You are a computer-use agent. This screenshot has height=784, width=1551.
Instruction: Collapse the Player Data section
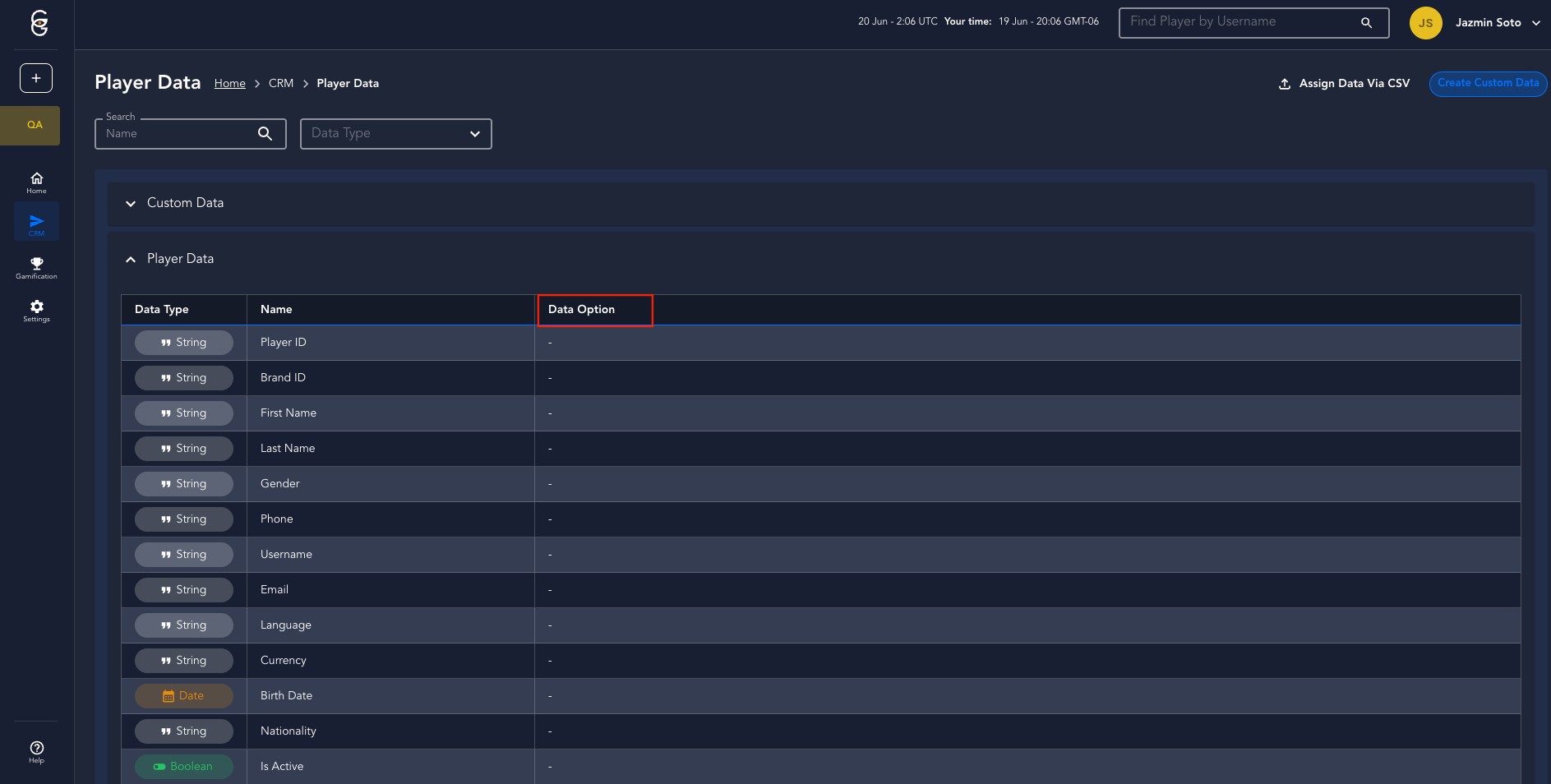[x=131, y=259]
